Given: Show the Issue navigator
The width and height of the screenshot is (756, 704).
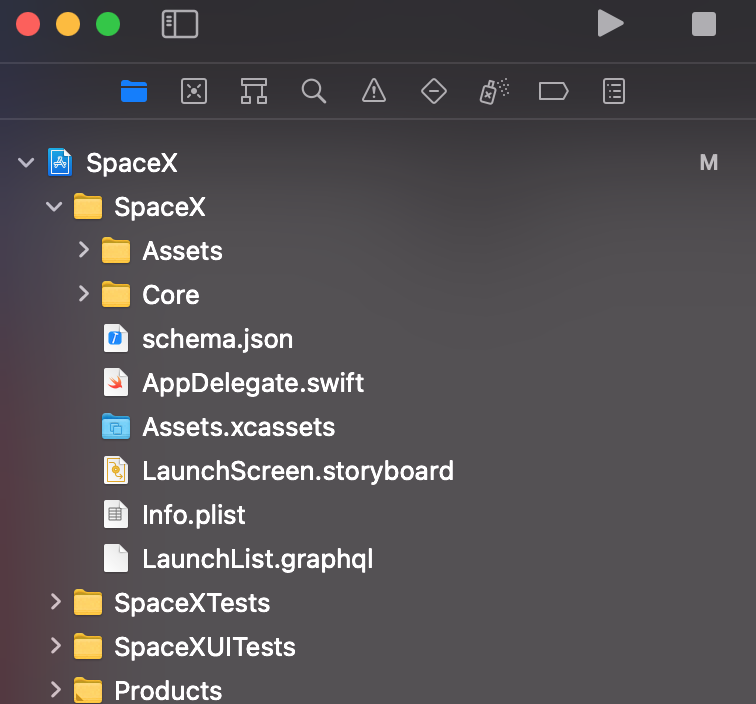Looking at the screenshot, I should point(373,92).
